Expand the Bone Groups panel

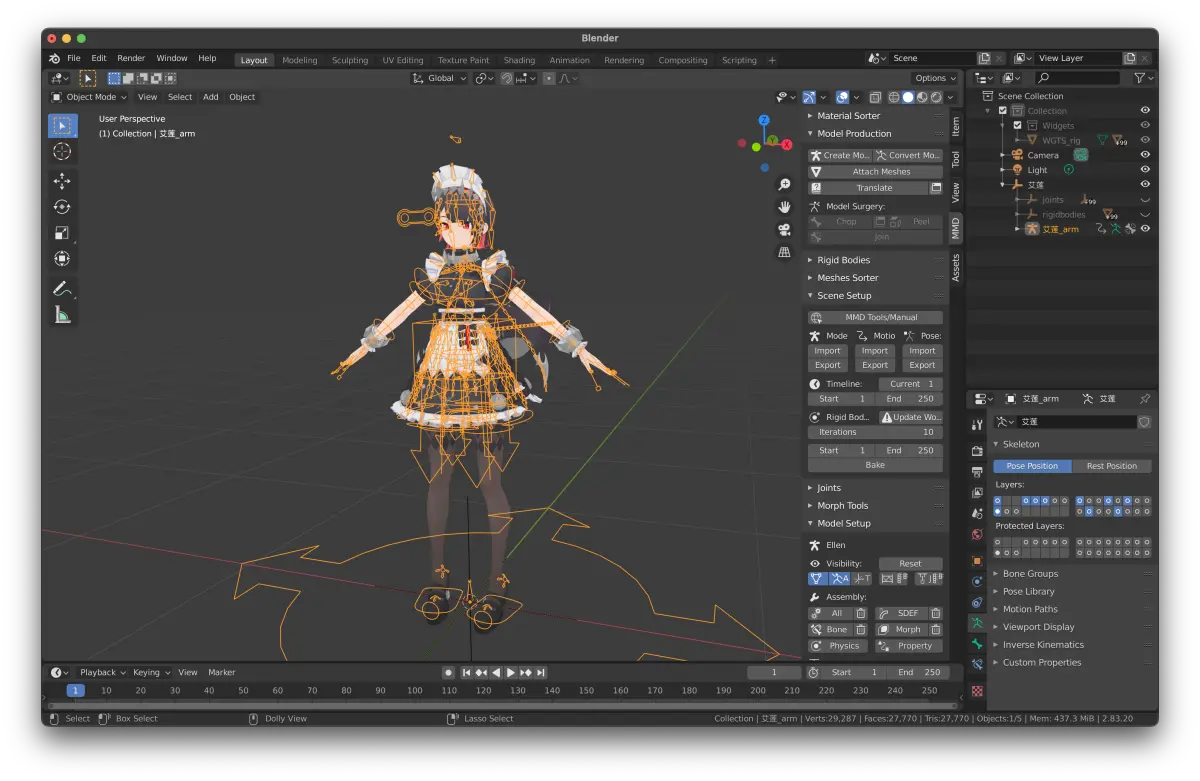(1030, 574)
